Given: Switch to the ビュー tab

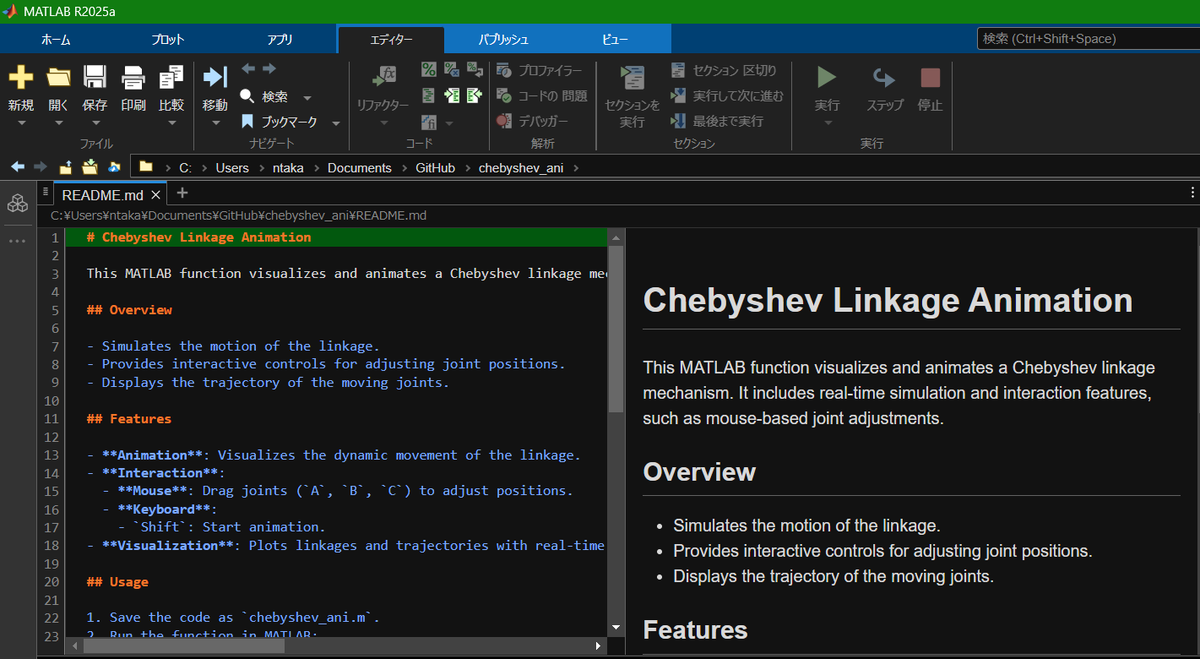Looking at the screenshot, I should (615, 39).
